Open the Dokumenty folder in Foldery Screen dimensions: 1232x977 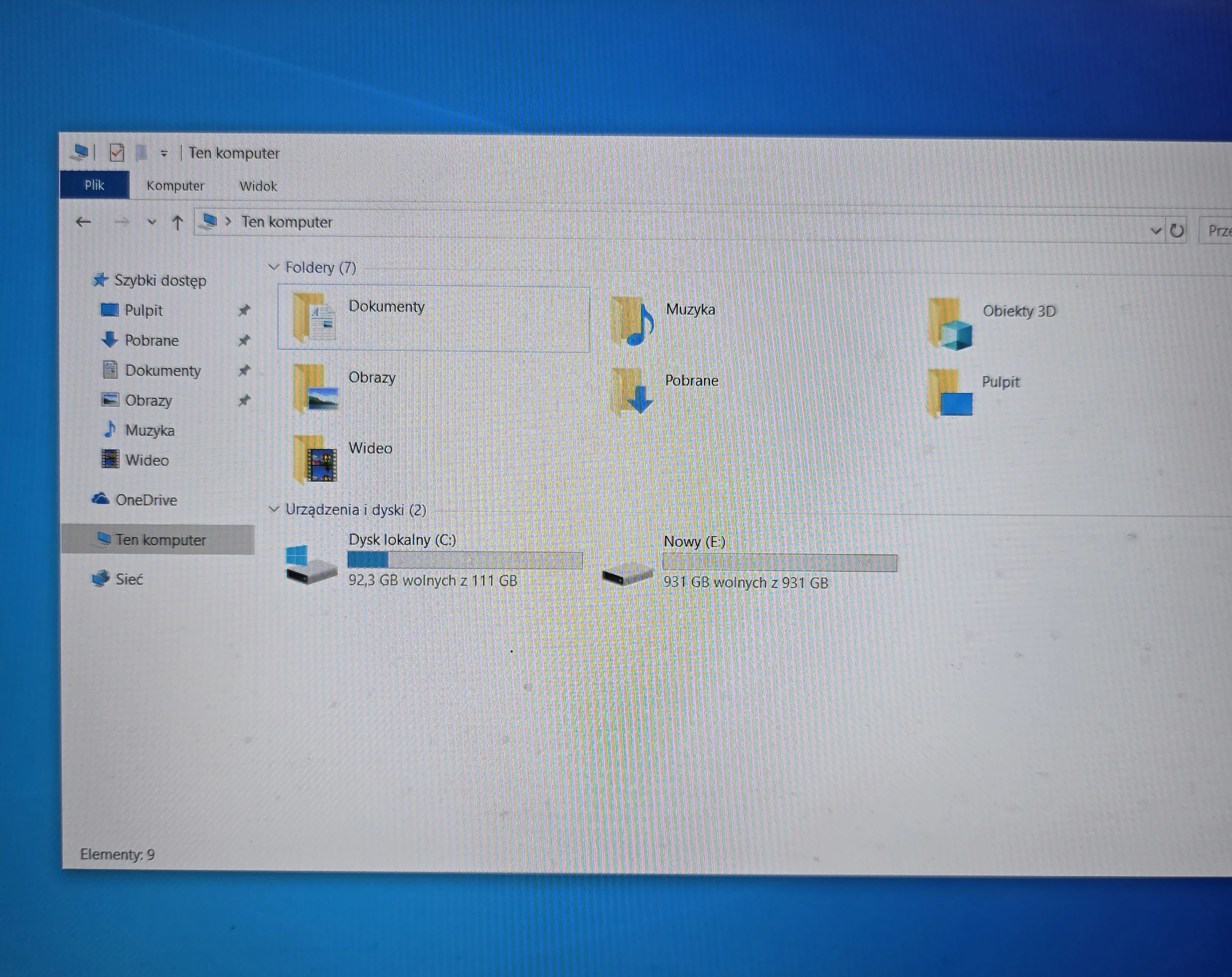[433, 318]
